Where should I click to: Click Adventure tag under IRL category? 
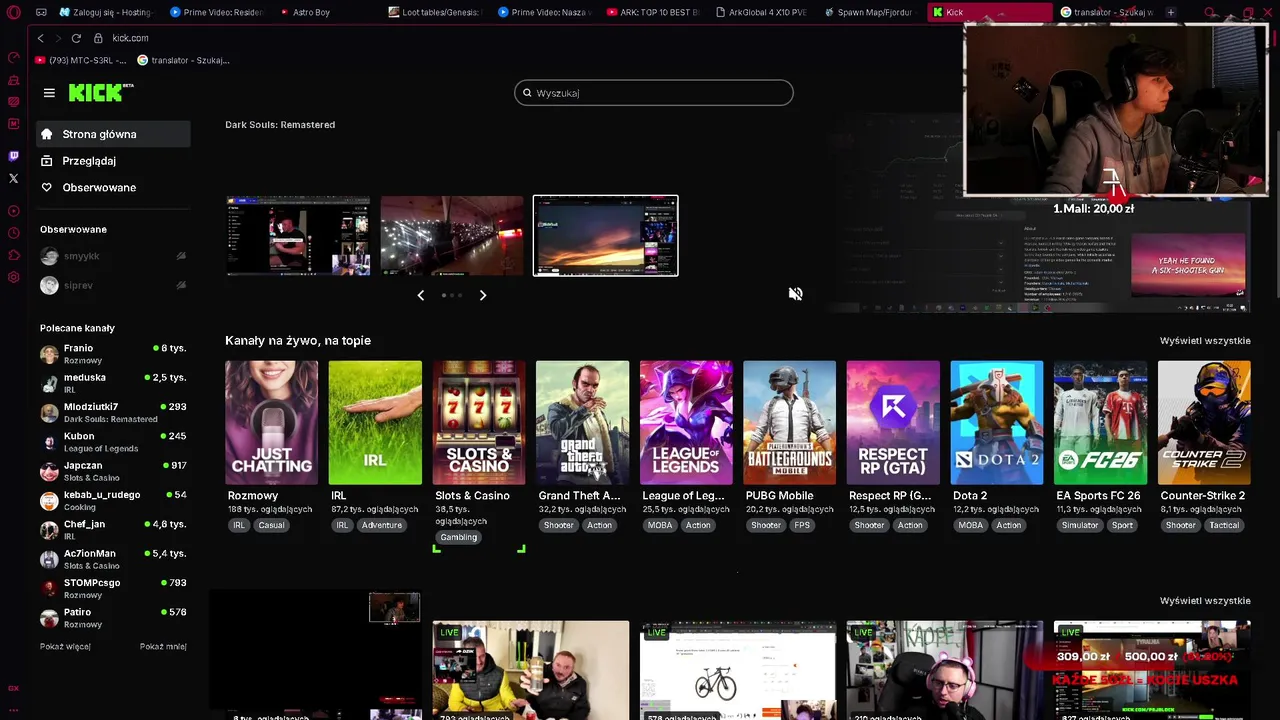point(381,525)
